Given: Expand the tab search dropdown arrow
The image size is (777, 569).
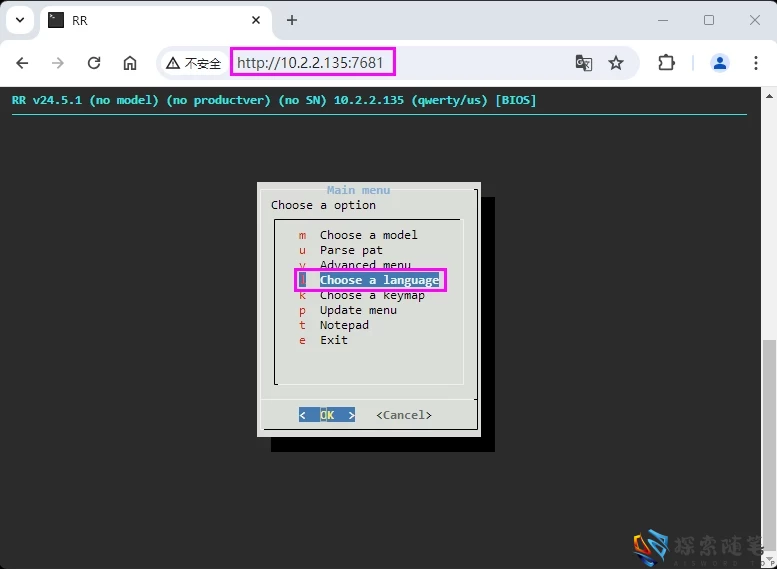Looking at the screenshot, I should pyautogui.click(x=20, y=20).
